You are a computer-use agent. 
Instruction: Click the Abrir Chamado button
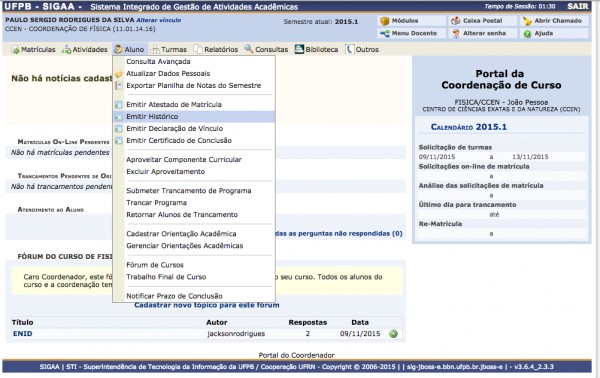tap(554, 21)
